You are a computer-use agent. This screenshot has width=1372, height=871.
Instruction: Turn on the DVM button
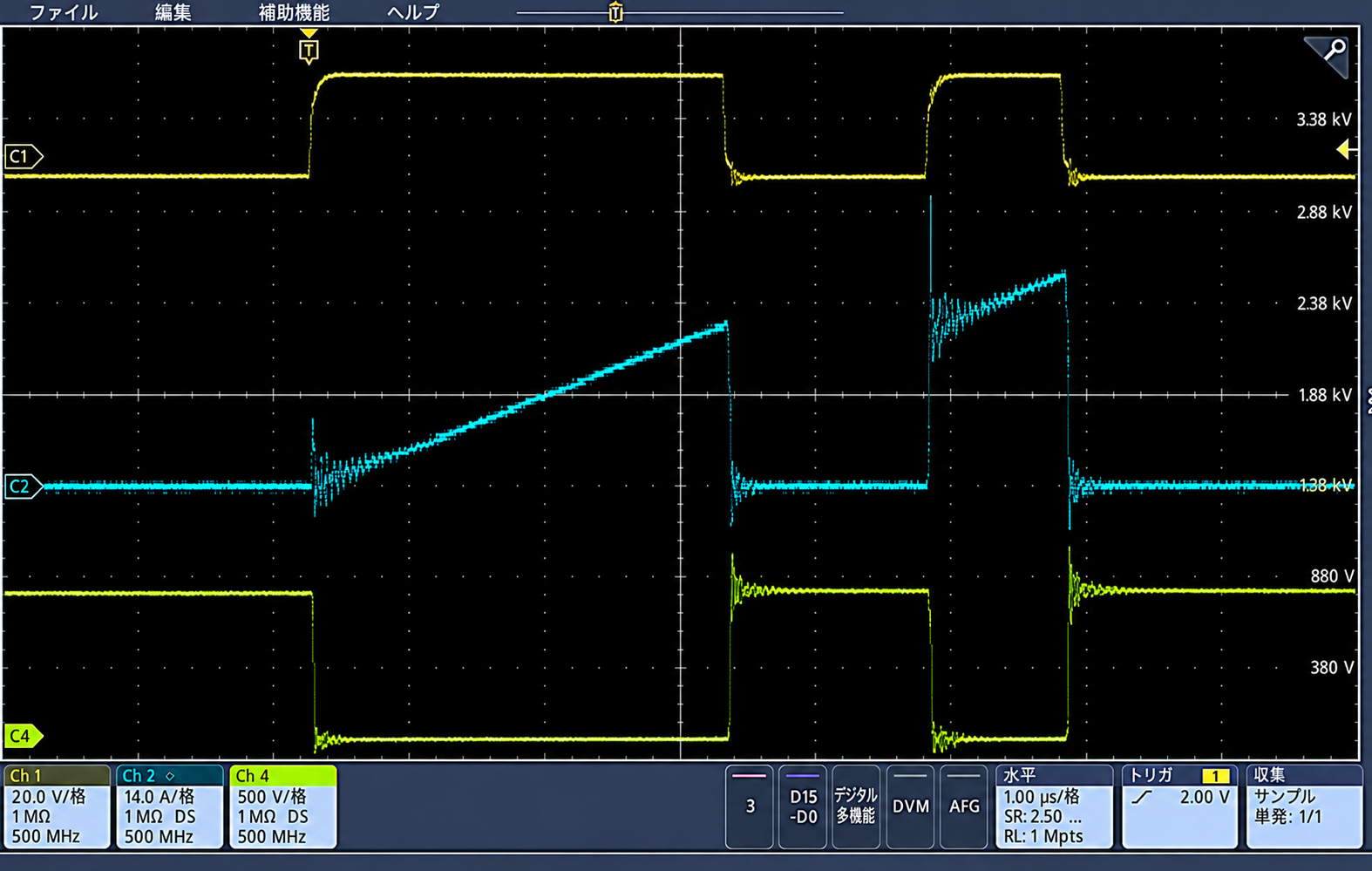910,806
